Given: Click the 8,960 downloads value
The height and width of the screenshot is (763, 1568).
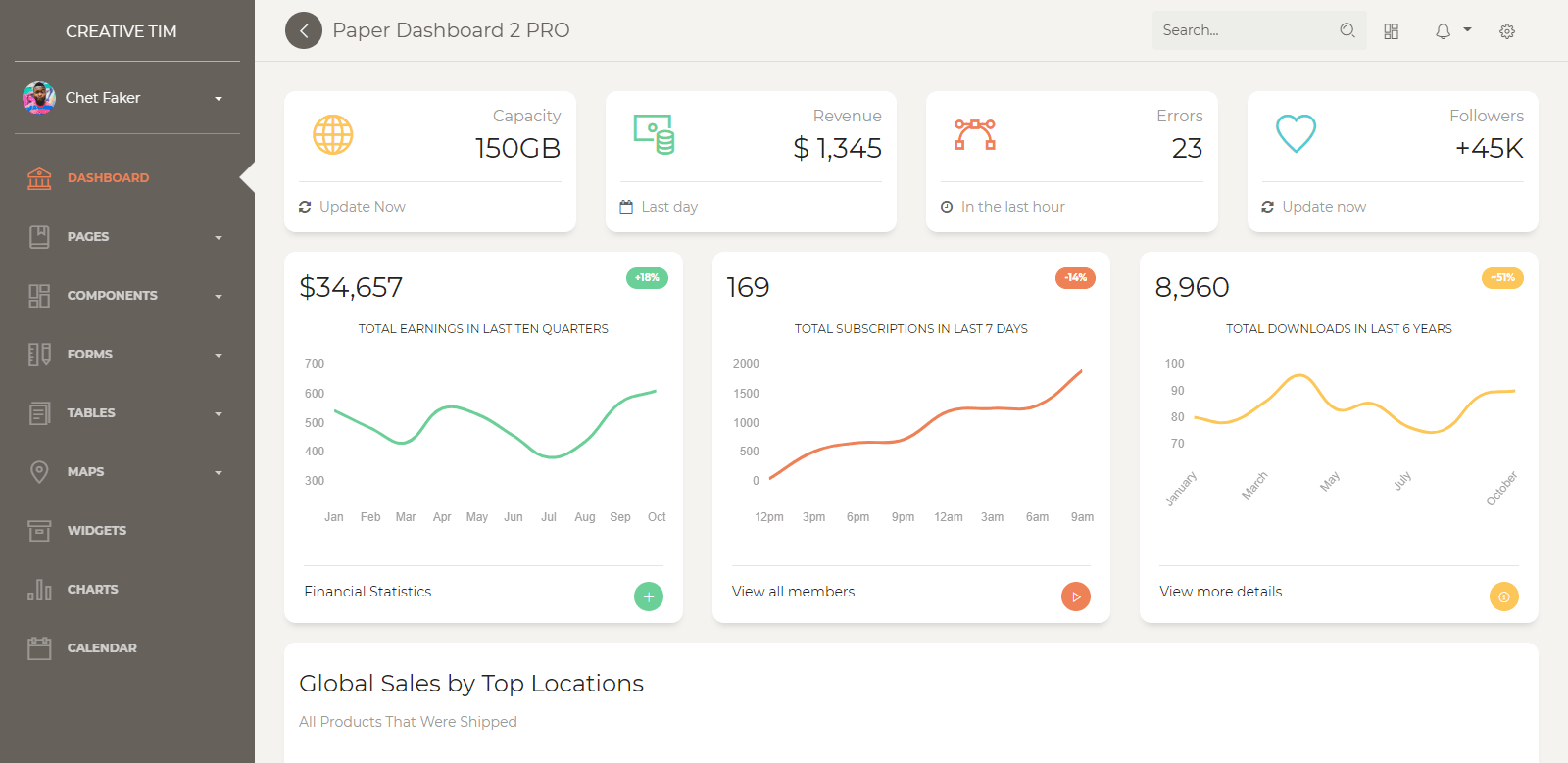Looking at the screenshot, I should point(1192,287).
